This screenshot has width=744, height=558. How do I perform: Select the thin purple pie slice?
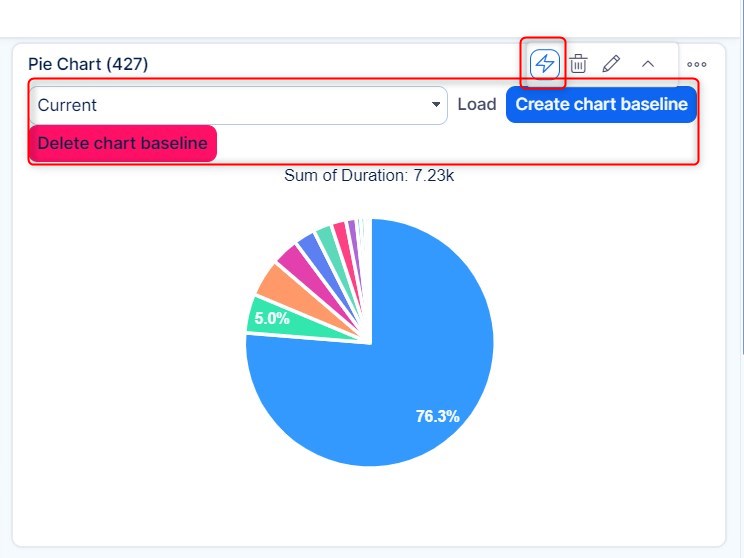point(352,229)
